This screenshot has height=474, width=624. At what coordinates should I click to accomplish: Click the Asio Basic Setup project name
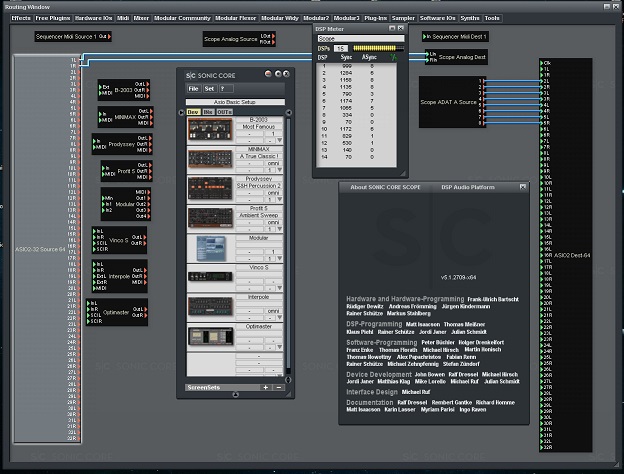pyautogui.click(x=235, y=102)
